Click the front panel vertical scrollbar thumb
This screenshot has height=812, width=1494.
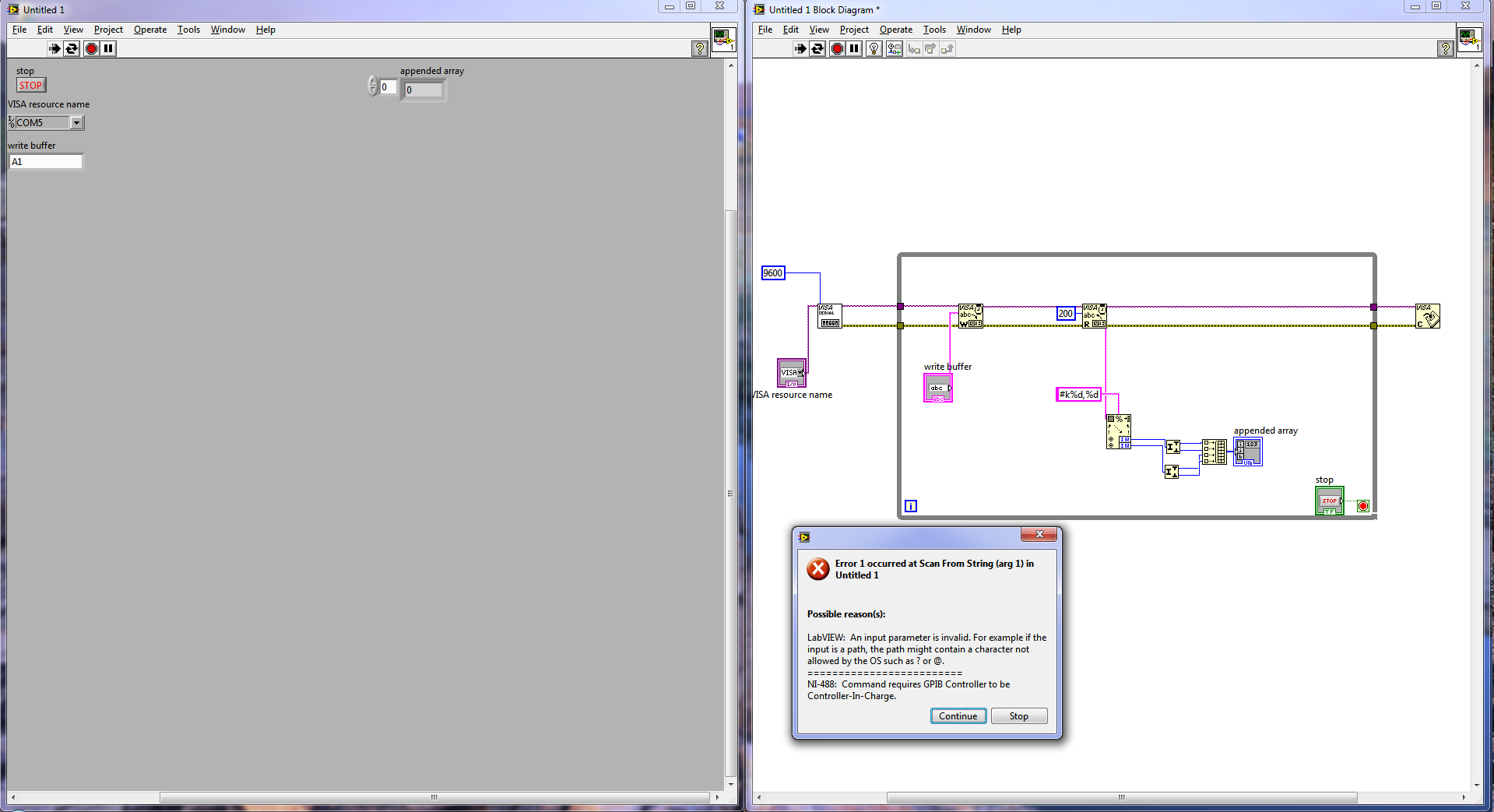point(730,493)
